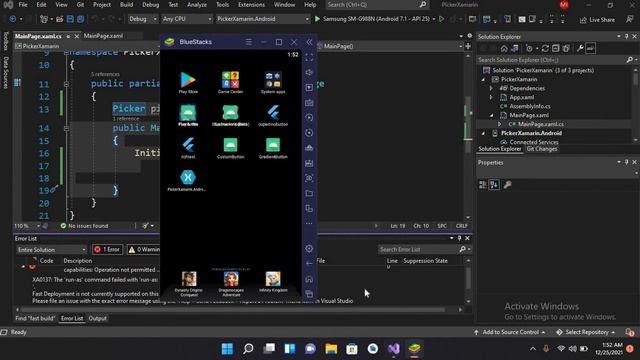The image size is (640, 360).
Task: Expand App.xaml node in Solution Explorer
Action: point(491,97)
